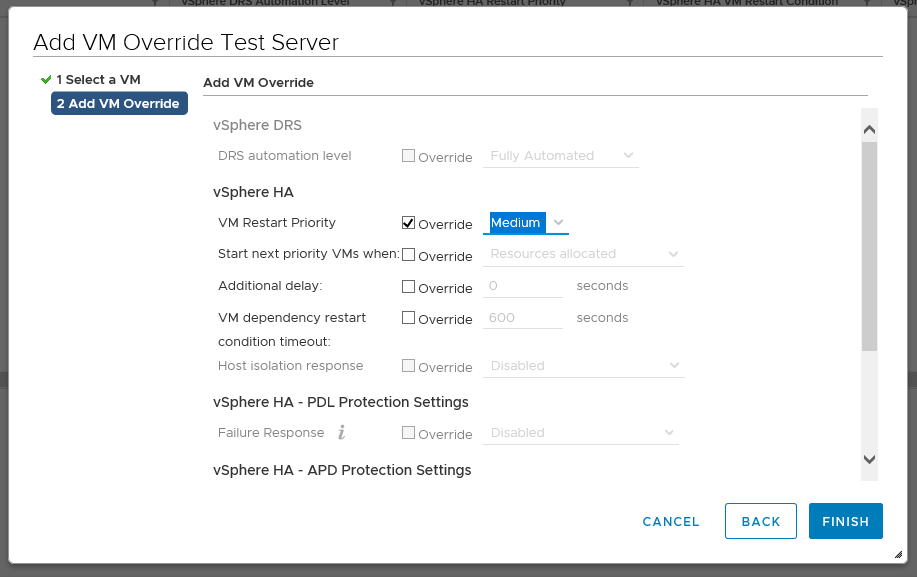Click the info icon beside Failure Response

point(341,432)
